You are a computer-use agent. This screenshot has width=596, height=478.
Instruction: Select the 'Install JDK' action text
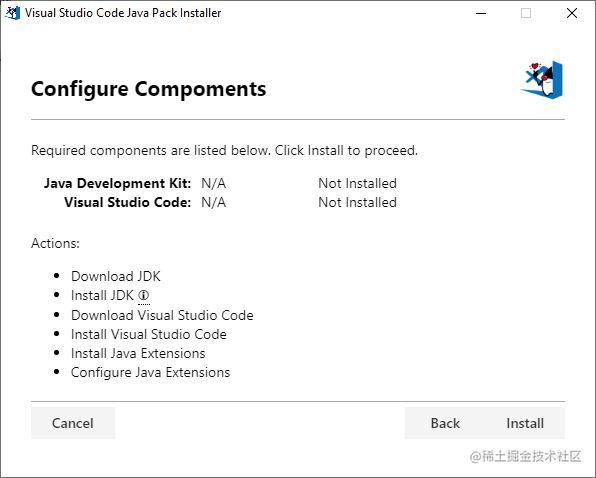(x=102, y=295)
